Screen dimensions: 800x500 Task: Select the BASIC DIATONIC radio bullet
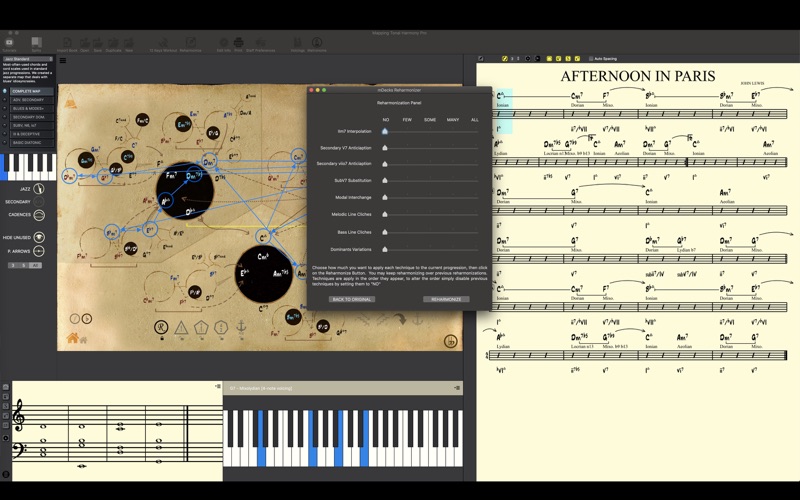[x=5, y=143]
